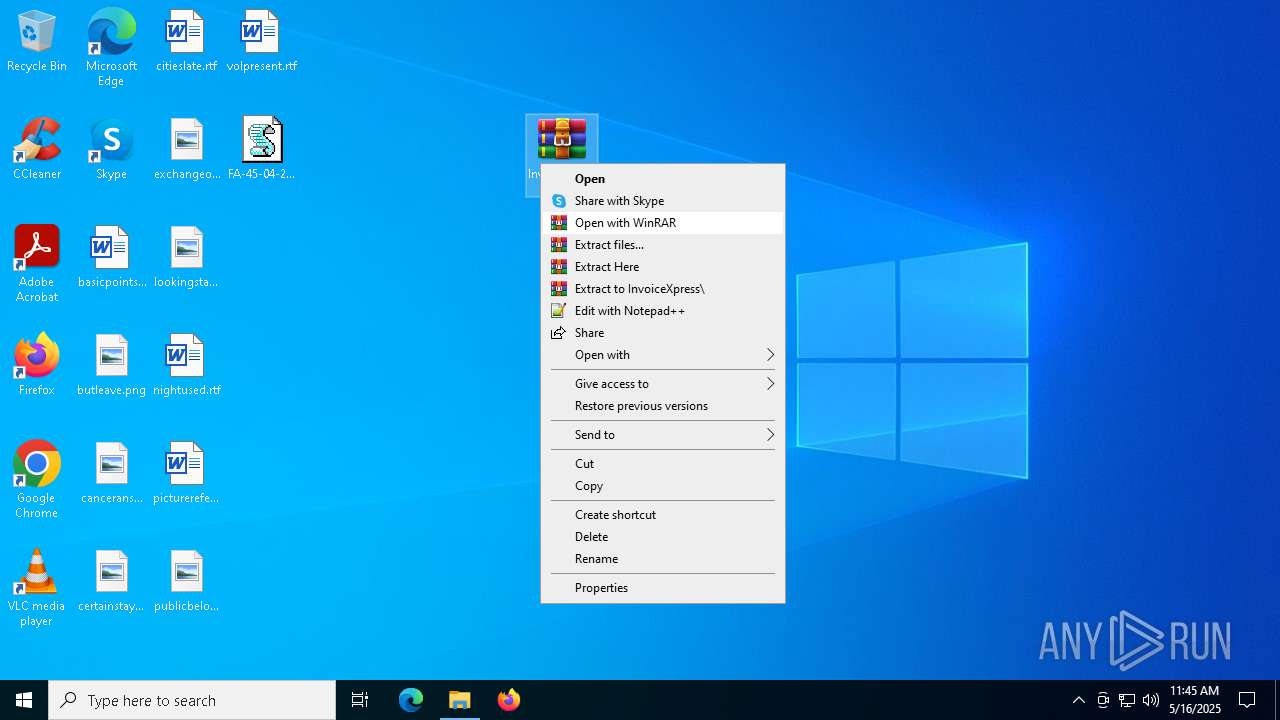The width and height of the screenshot is (1280, 720).
Task: Select the cancerans... image file icon
Action: point(112,474)
